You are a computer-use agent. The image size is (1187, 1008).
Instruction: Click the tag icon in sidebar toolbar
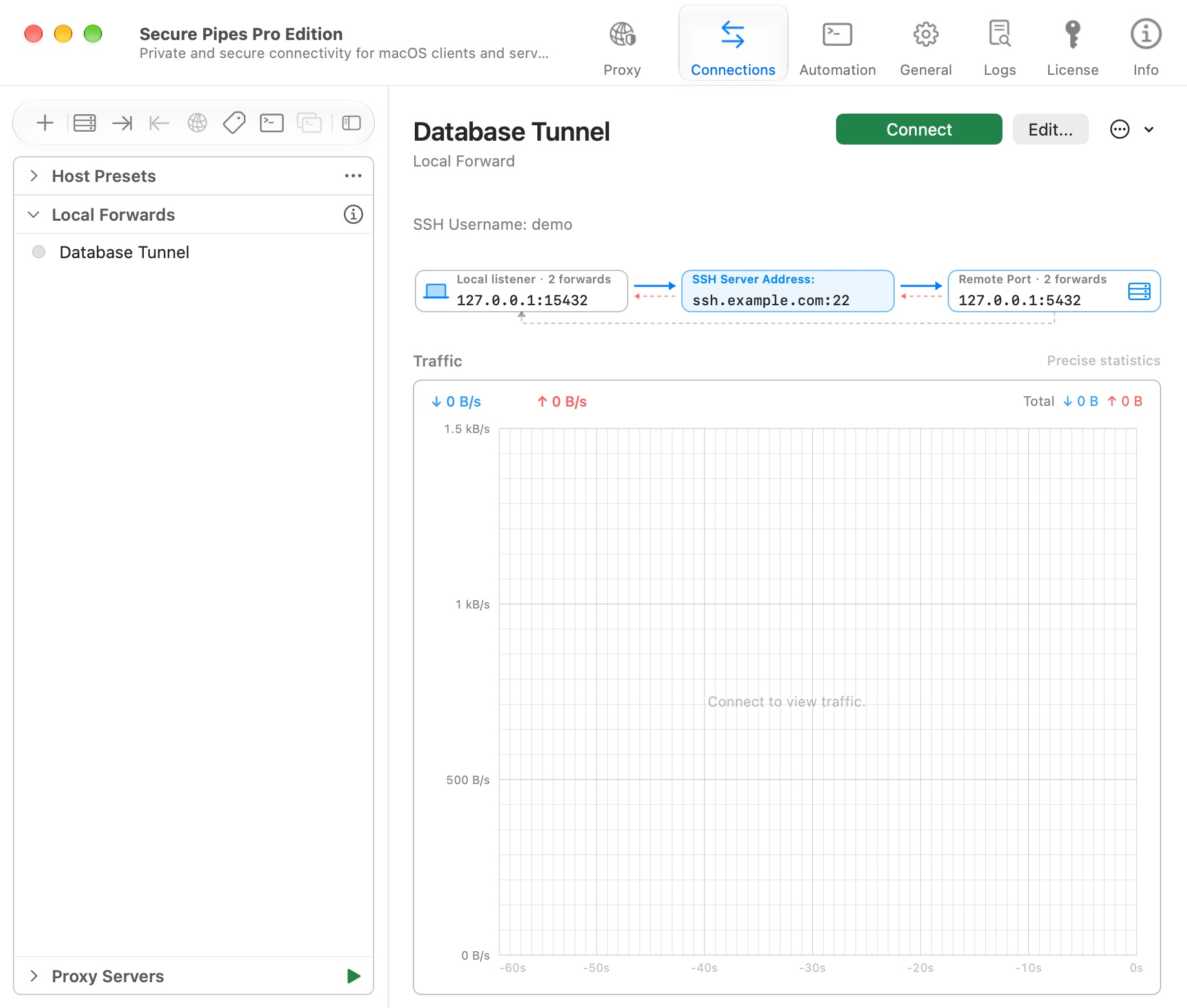point(234,123)
